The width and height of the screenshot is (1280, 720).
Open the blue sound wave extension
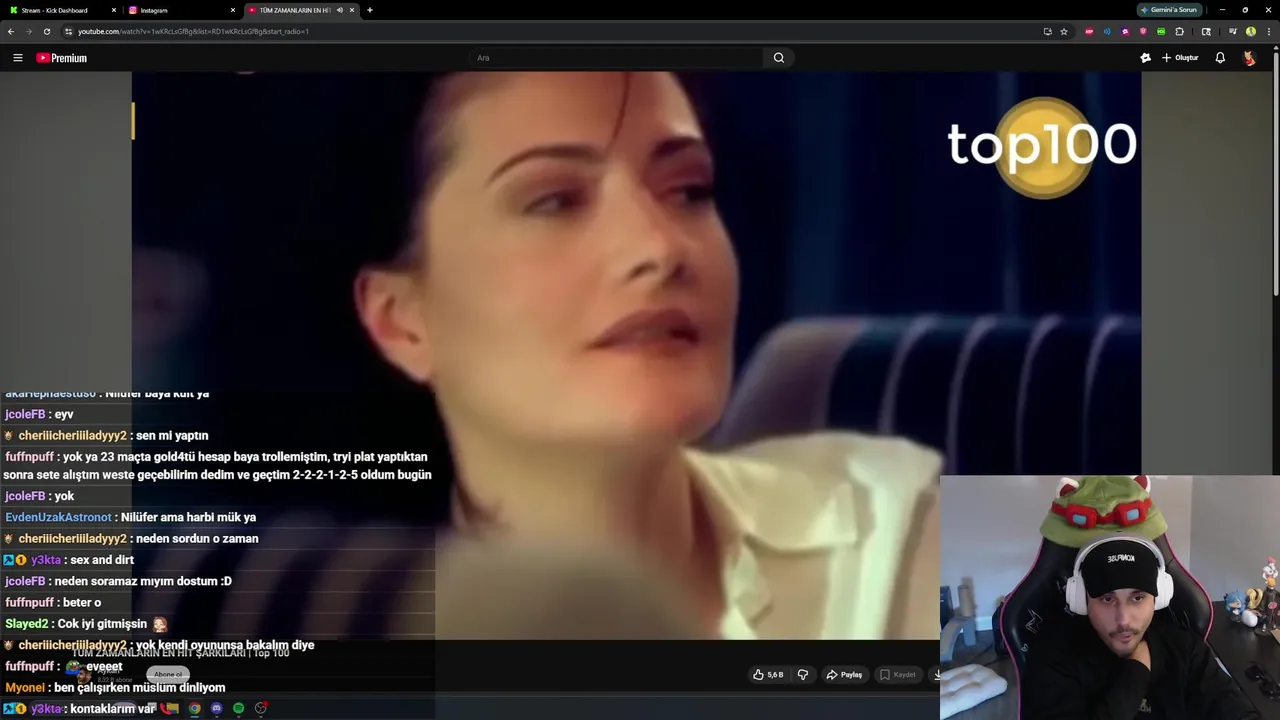click(x=1107, y=31)
